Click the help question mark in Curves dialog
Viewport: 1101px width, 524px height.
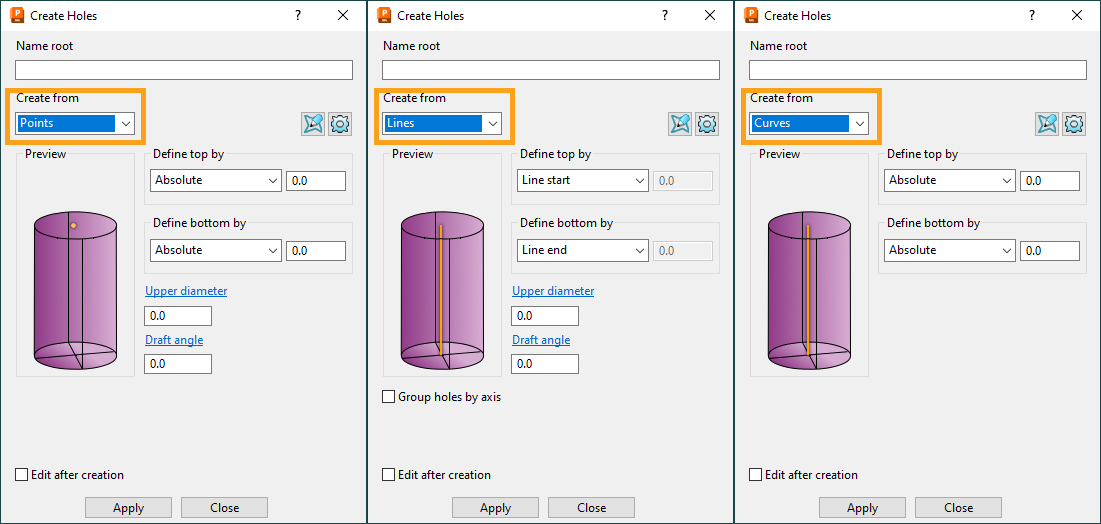[x=1032, y=15]
